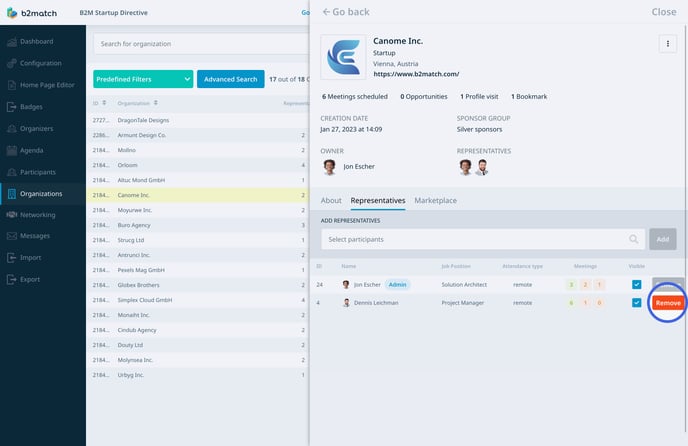Open the Participants sidebar icon
The image size is (688, 446).
click(12, 172)
